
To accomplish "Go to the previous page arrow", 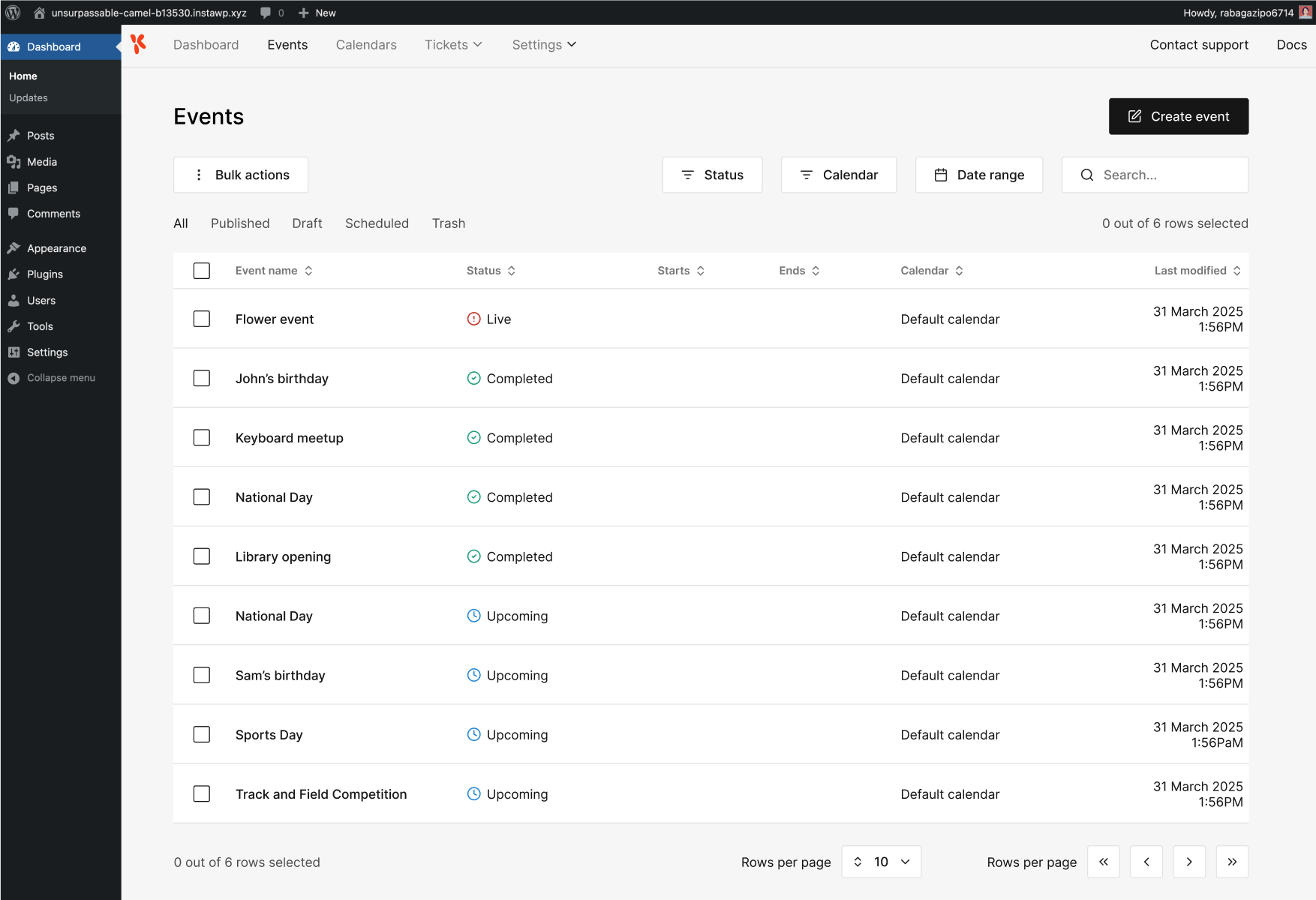I will (x=1146, y=862).
